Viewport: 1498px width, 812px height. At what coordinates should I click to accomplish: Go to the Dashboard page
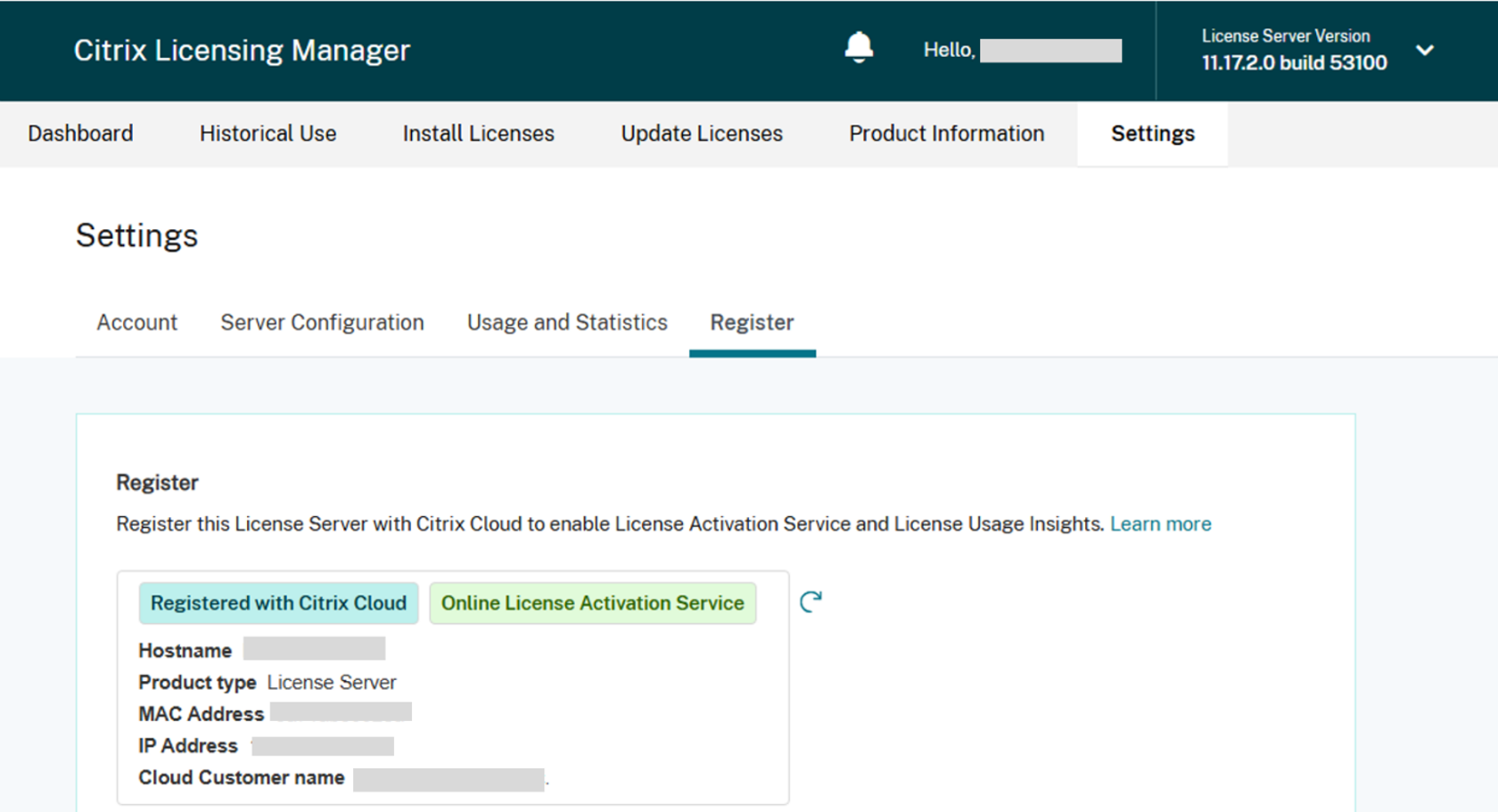[x=80, y=134]
